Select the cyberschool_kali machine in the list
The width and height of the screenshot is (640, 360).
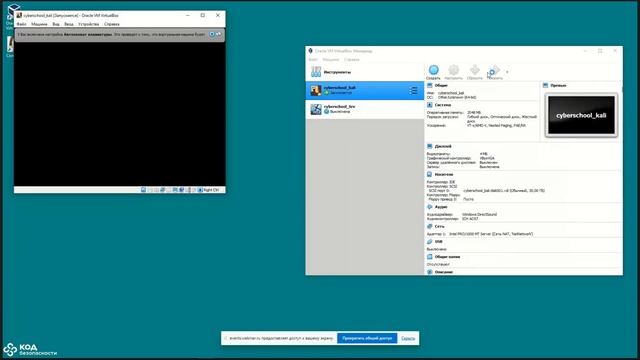click(x=365, y=90)
